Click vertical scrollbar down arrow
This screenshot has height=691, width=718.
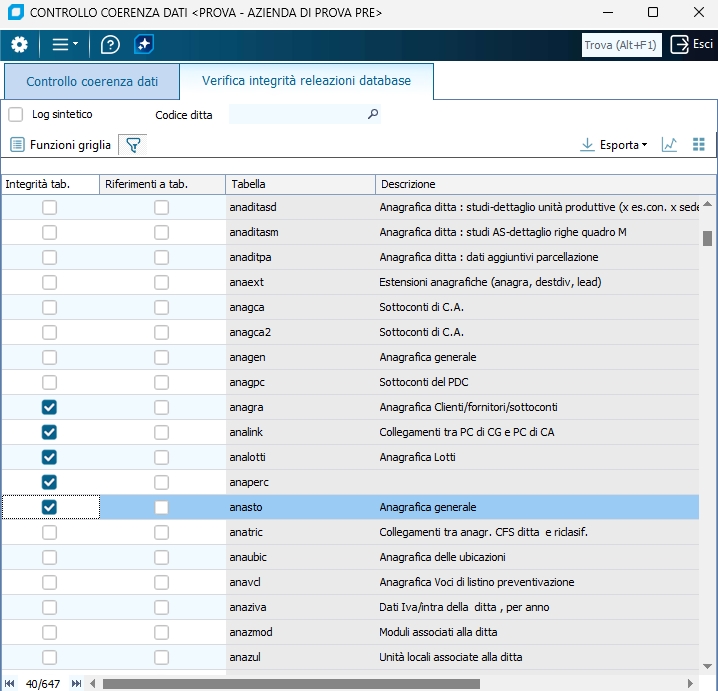707,666
